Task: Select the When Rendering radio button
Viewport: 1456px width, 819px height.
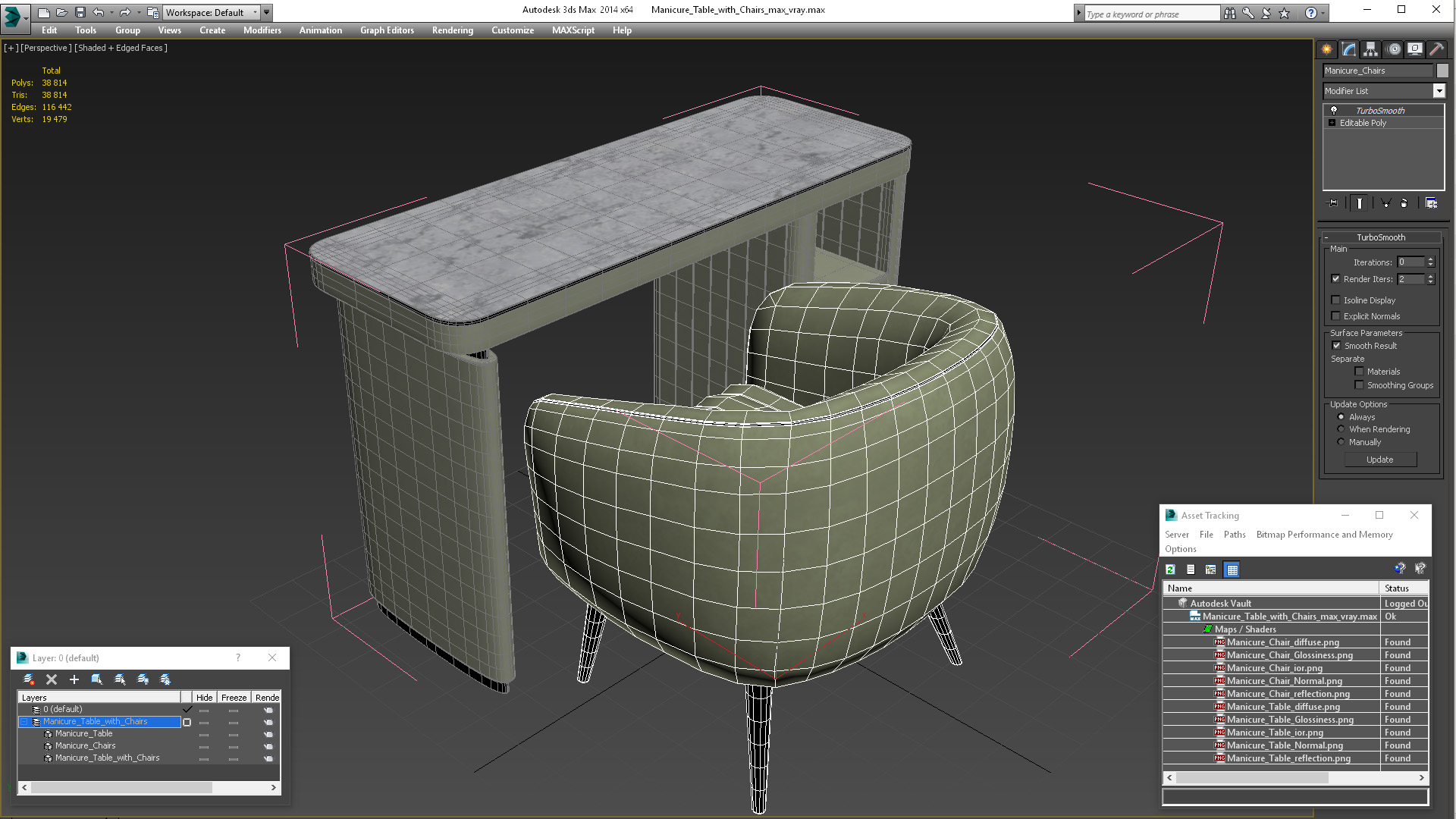Action: pyautogui.click(x=1341, y=429)
